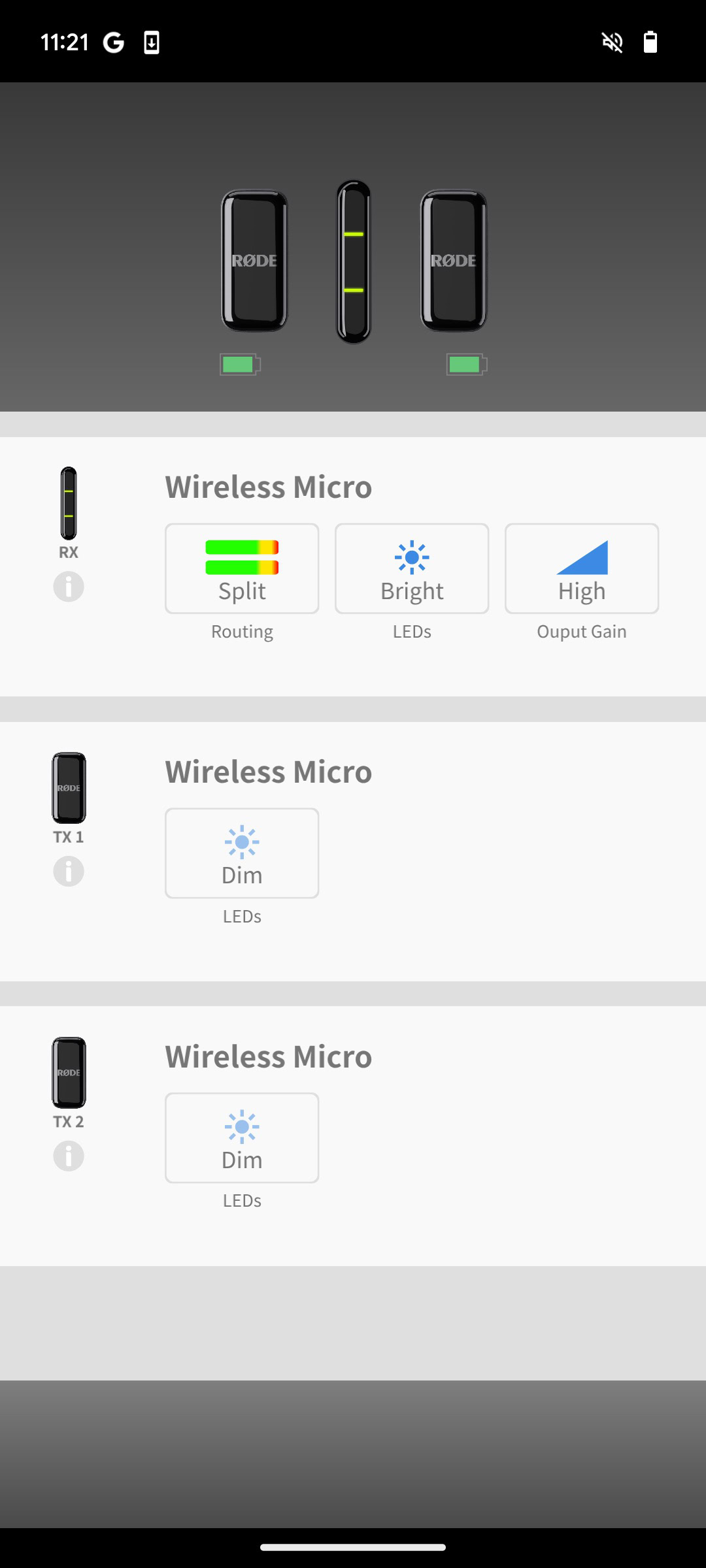This screenshot has height=1568, width=706.
Task: Tap the download notification status icon
Action: click(152, 43)
